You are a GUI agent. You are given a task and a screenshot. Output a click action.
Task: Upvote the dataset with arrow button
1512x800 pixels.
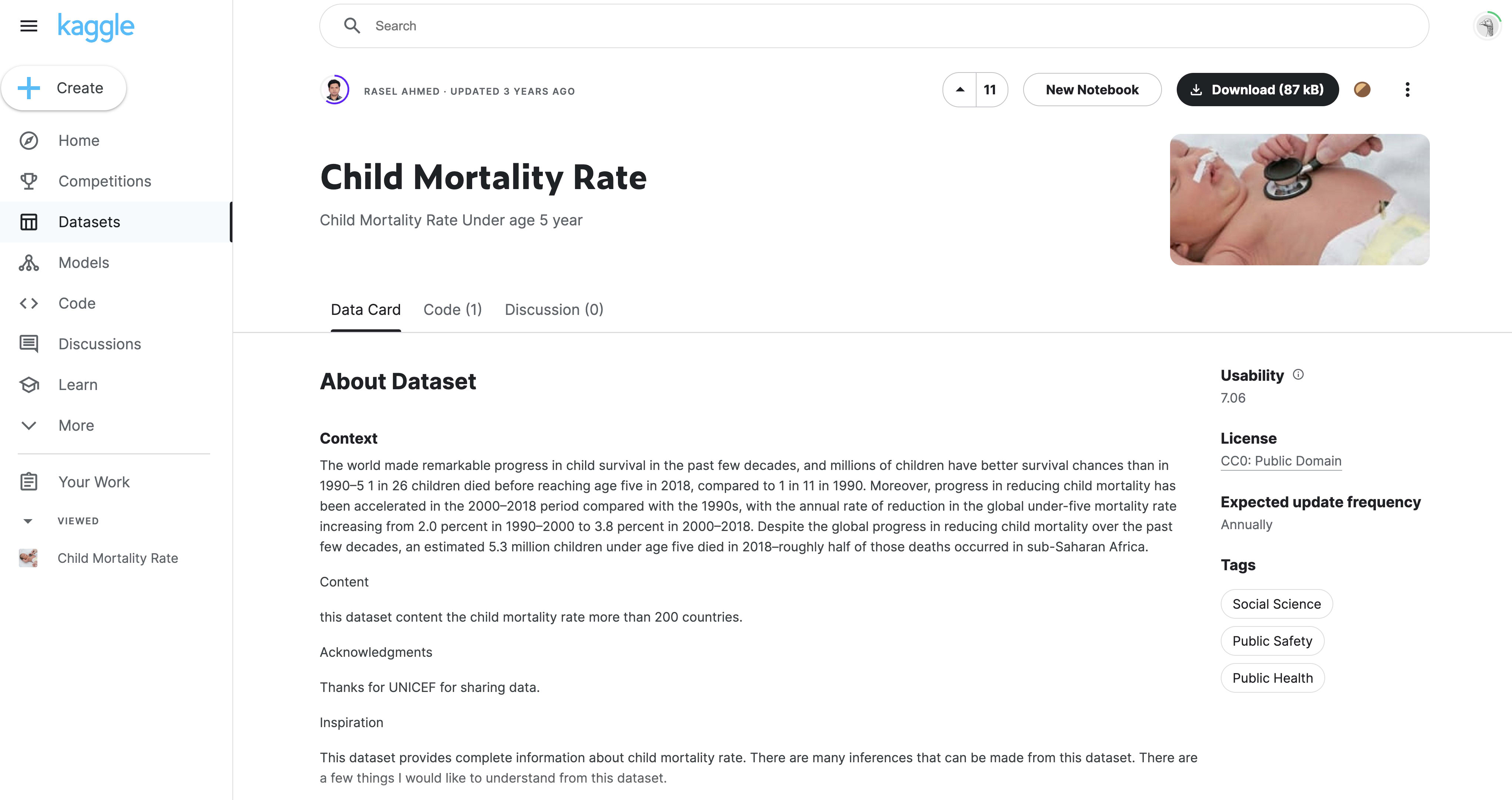pos(960,90)
